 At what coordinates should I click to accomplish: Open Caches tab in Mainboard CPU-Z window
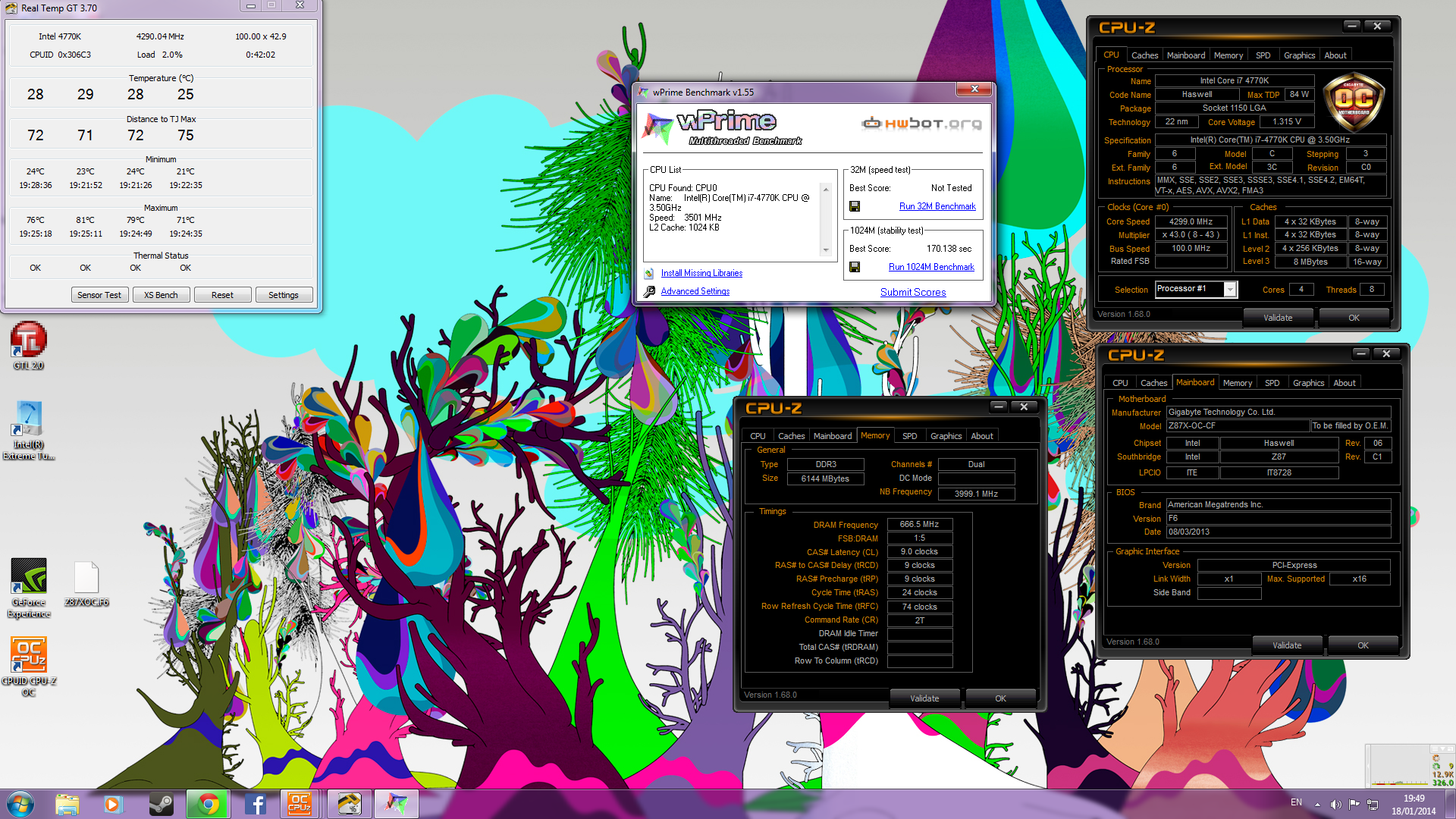(x=1153, y=383)
